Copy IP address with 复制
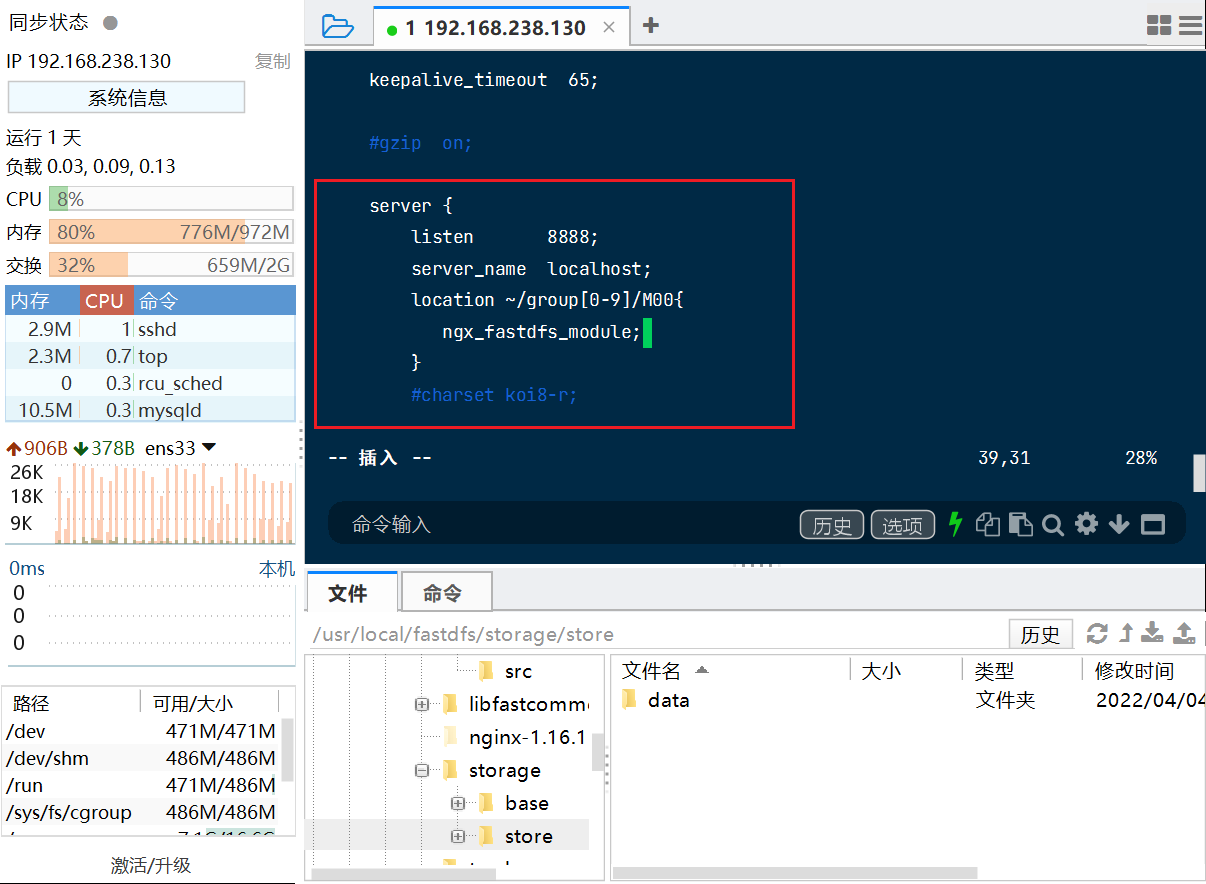1206x884 pixels. pos(272,61)
